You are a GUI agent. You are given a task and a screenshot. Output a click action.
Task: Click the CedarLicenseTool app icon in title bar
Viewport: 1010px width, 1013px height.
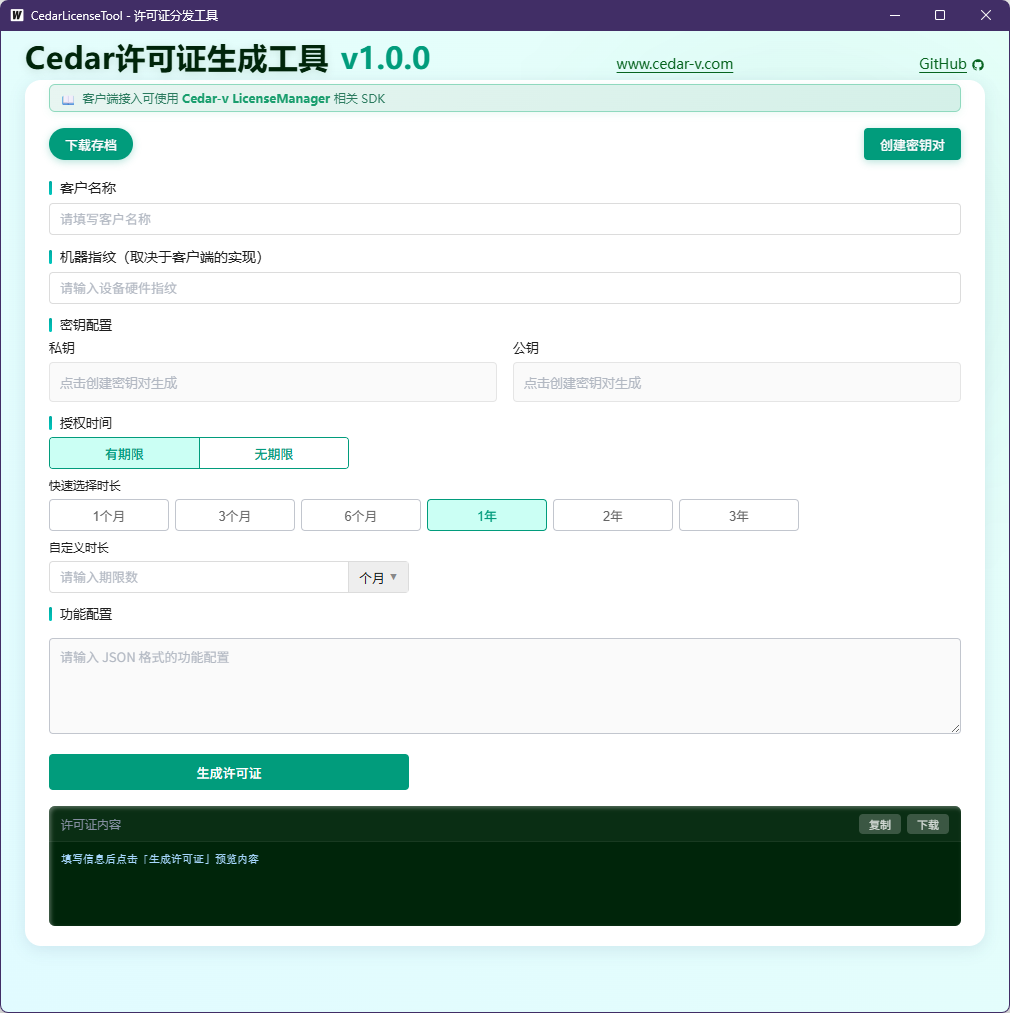pyautogui.click(x=15, y=15)
